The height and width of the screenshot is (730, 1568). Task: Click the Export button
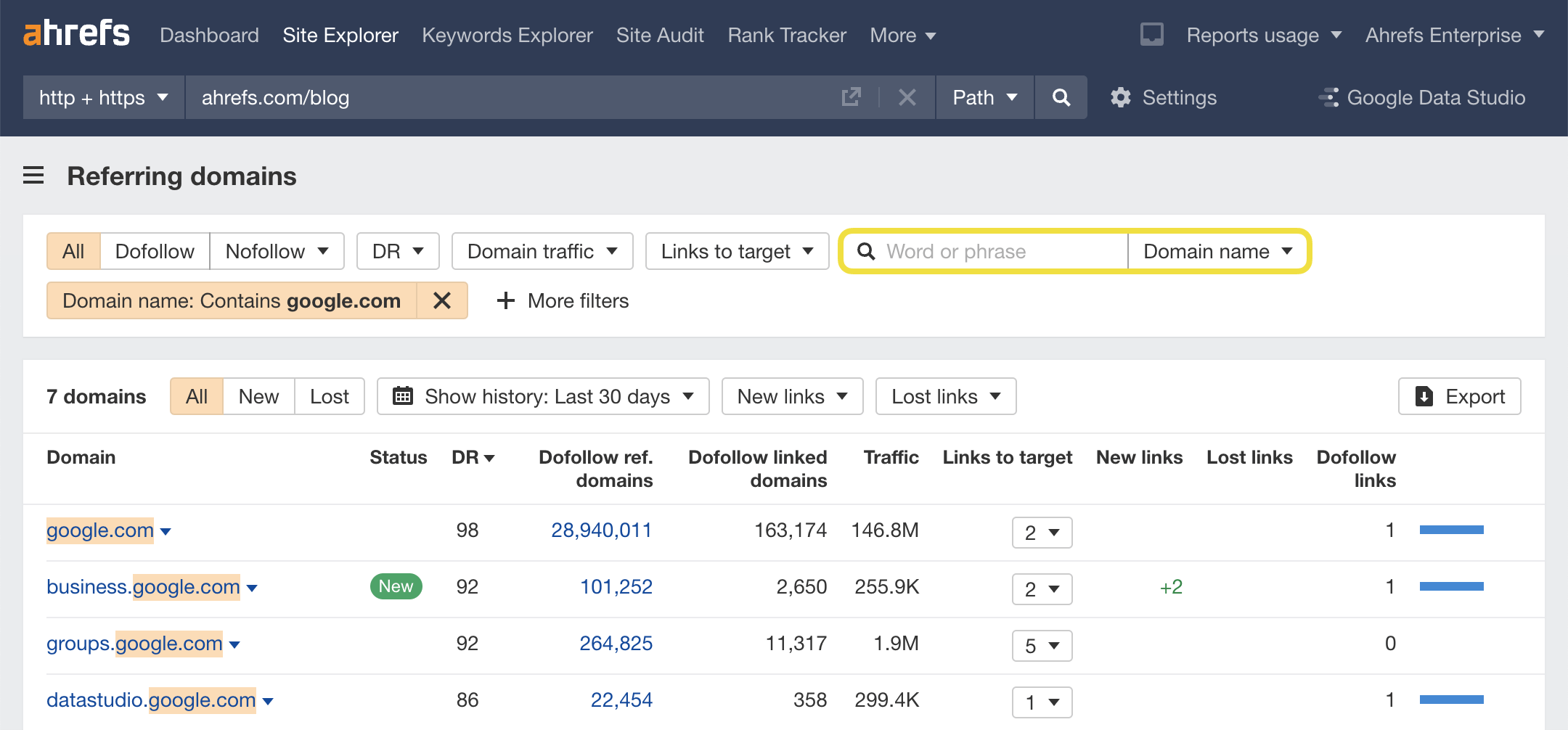tap(1458, 396)
